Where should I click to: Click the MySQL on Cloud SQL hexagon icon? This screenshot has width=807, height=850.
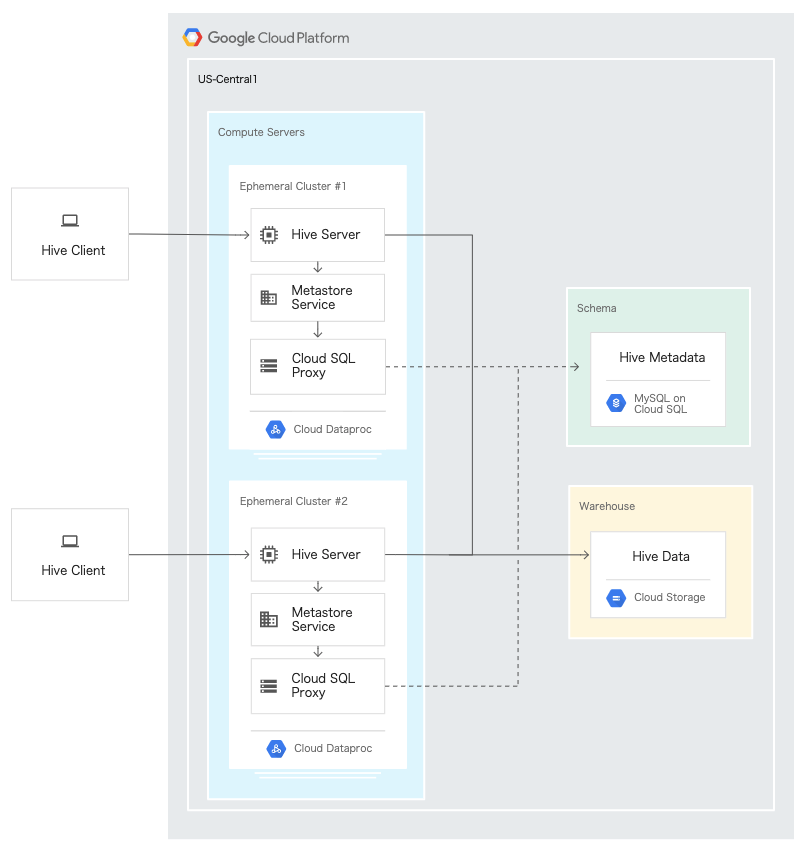coord(616,403)
